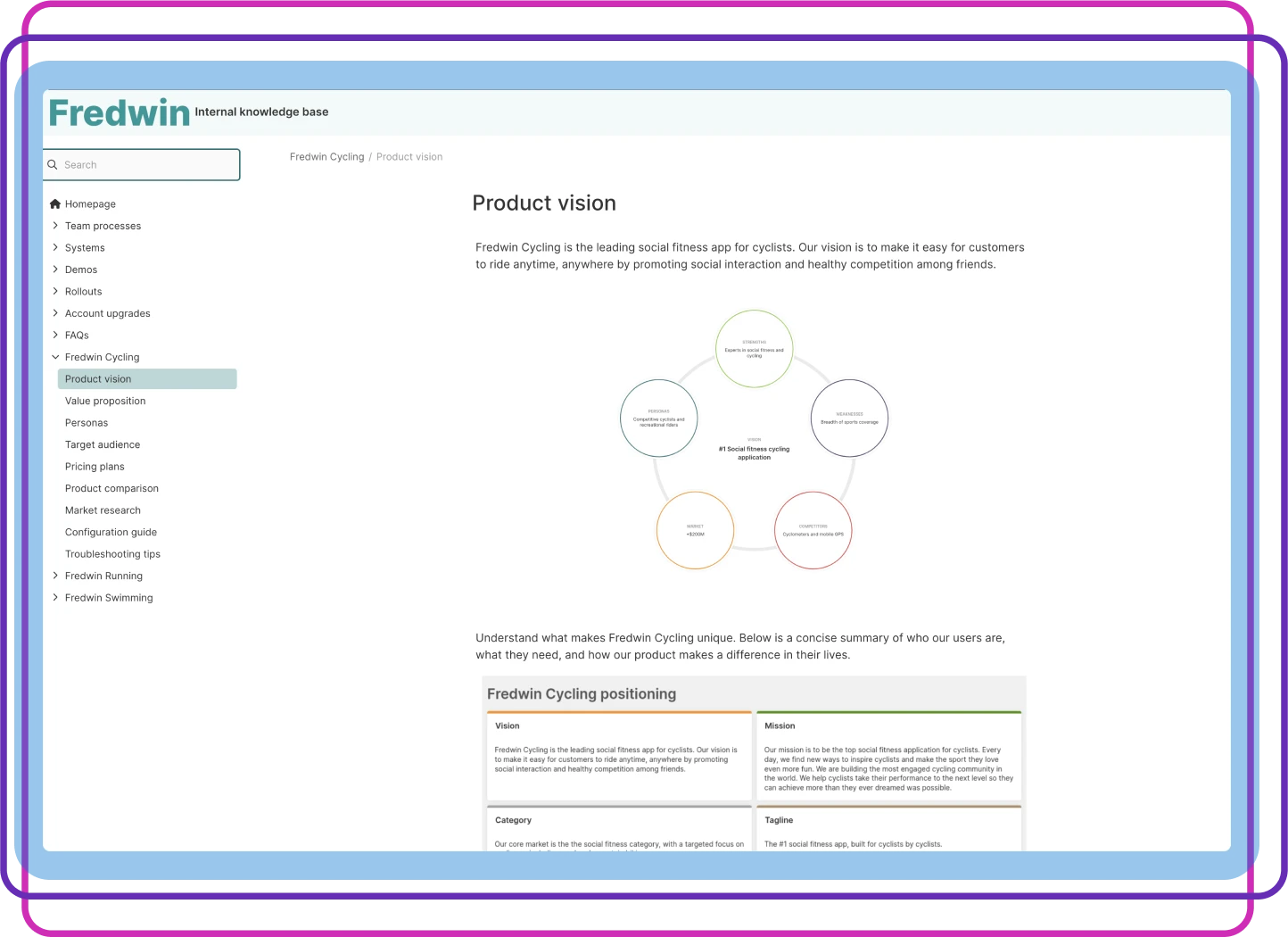Click Product vision breadcrumb text
Viewport: 1288px width, 937px height.
[409, 157]
